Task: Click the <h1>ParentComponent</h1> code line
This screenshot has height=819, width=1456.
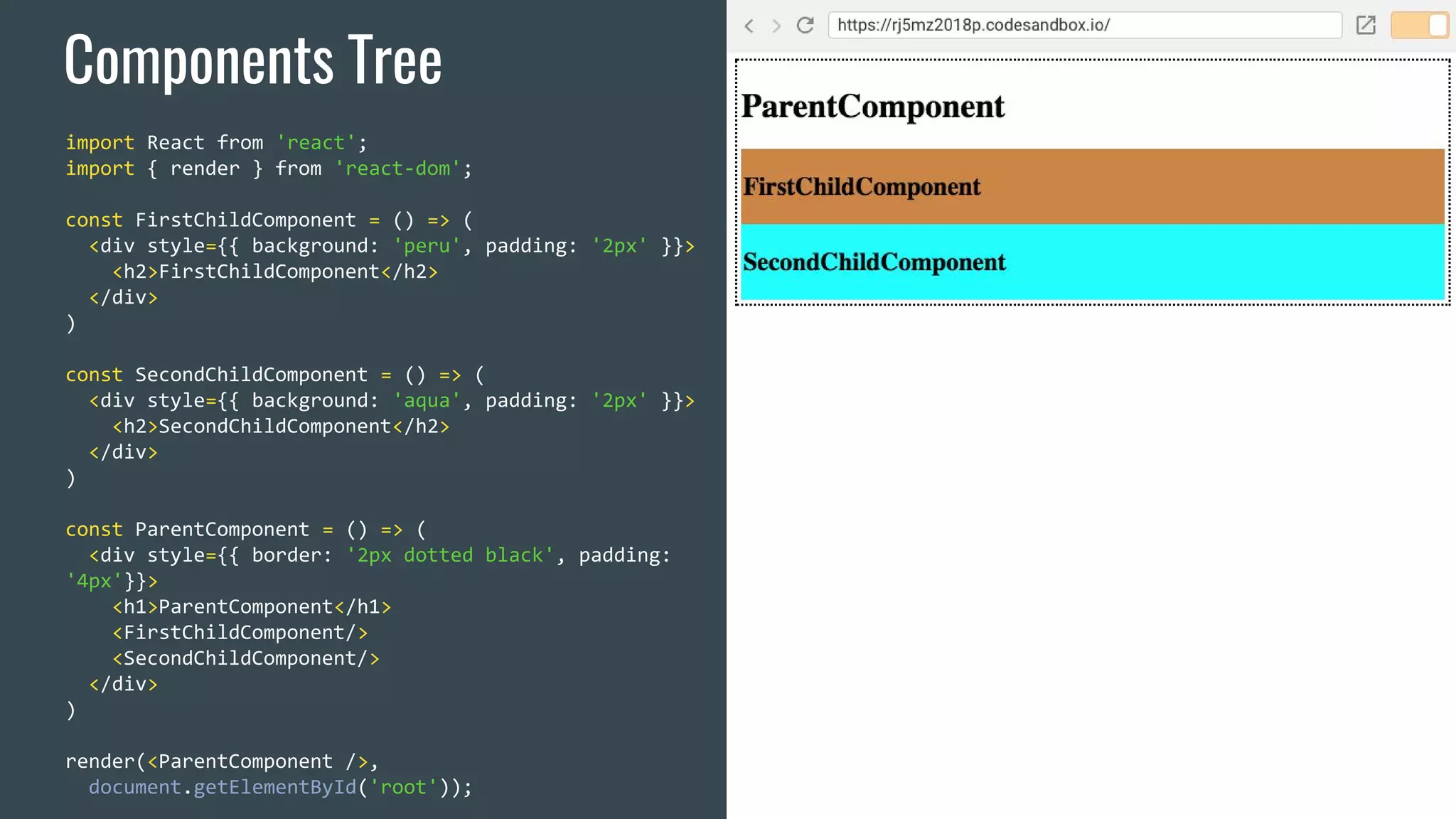Action: (252, 607)
